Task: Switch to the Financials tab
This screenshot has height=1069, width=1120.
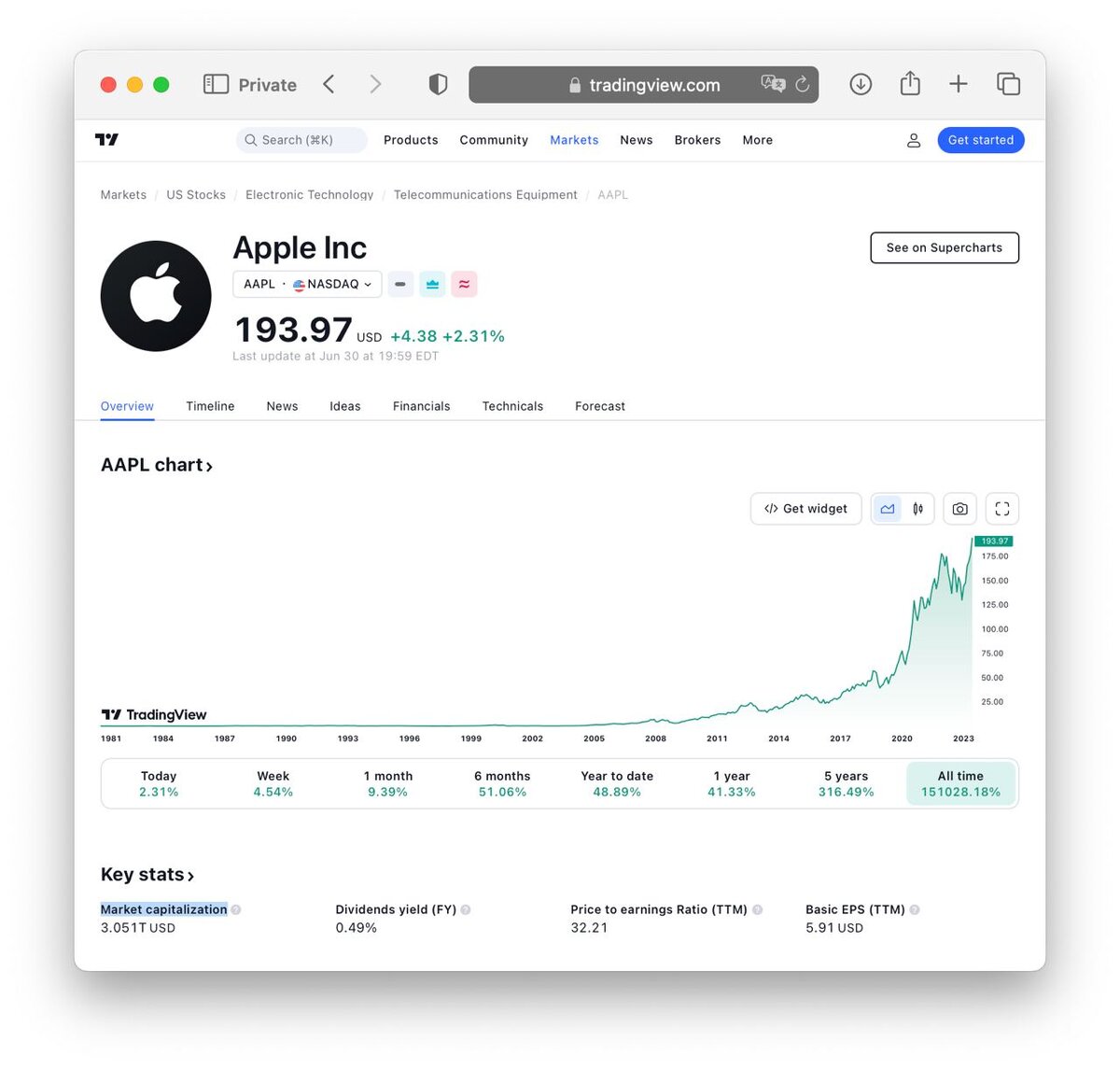Action: tap(421, 406)
